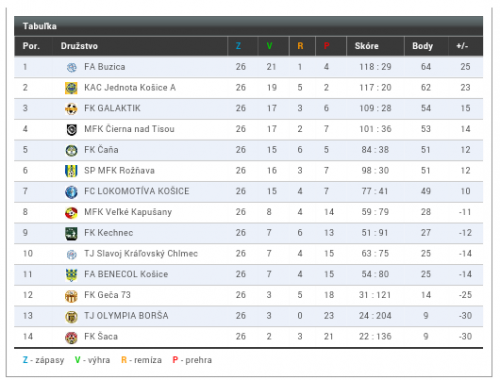Click the KAC Jednota Košice A crest
Screen dimensions: 500x380
pyautogui.click(x=71, y=88)
